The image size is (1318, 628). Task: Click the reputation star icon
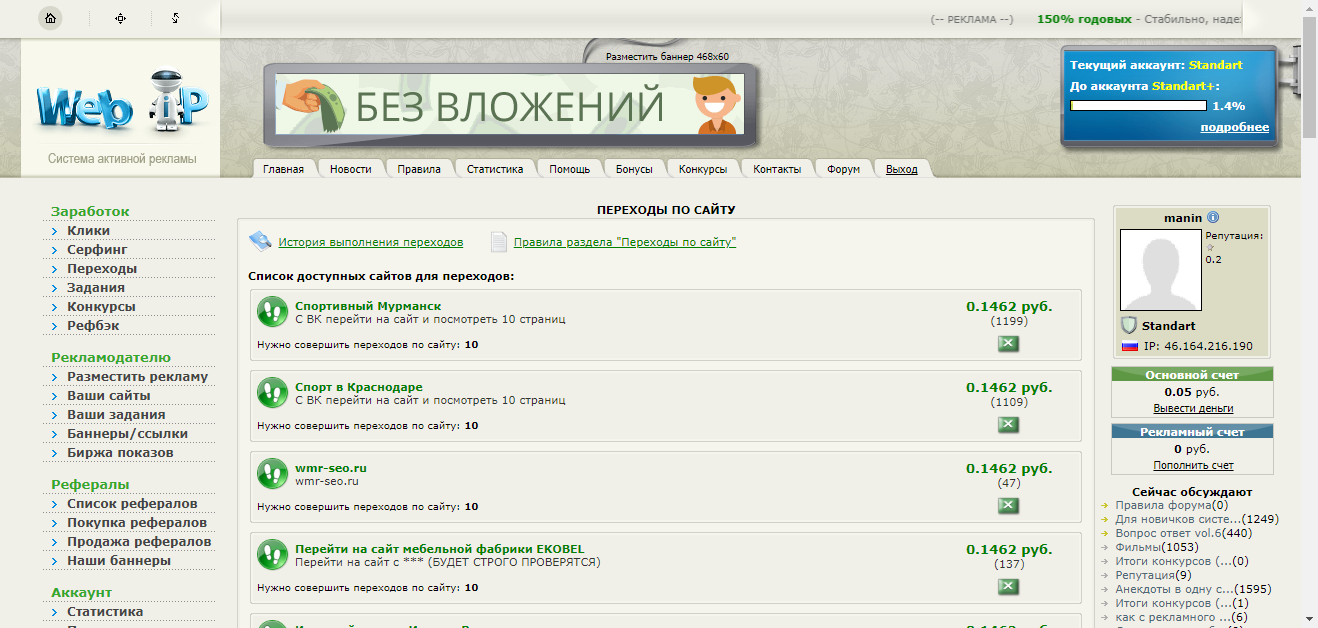pos(1210,248)
